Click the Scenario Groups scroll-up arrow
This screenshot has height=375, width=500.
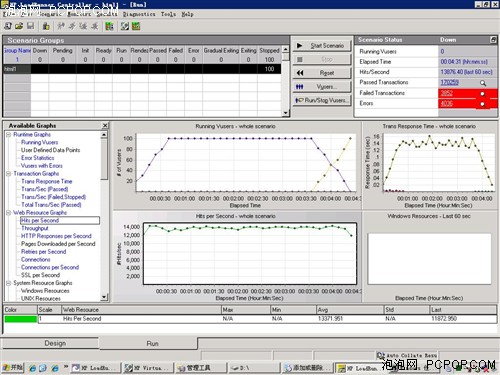pyautogui.click(x=286, y=49)
